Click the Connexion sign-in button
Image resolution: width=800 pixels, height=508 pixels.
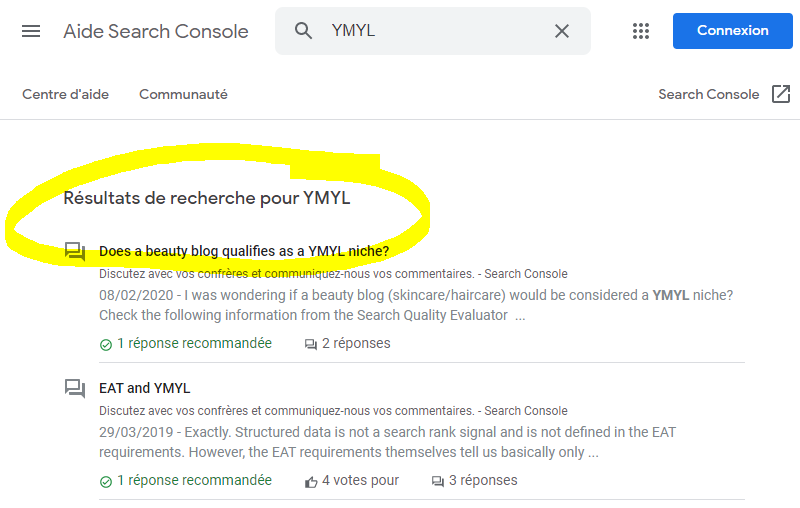tap(733, 31)
